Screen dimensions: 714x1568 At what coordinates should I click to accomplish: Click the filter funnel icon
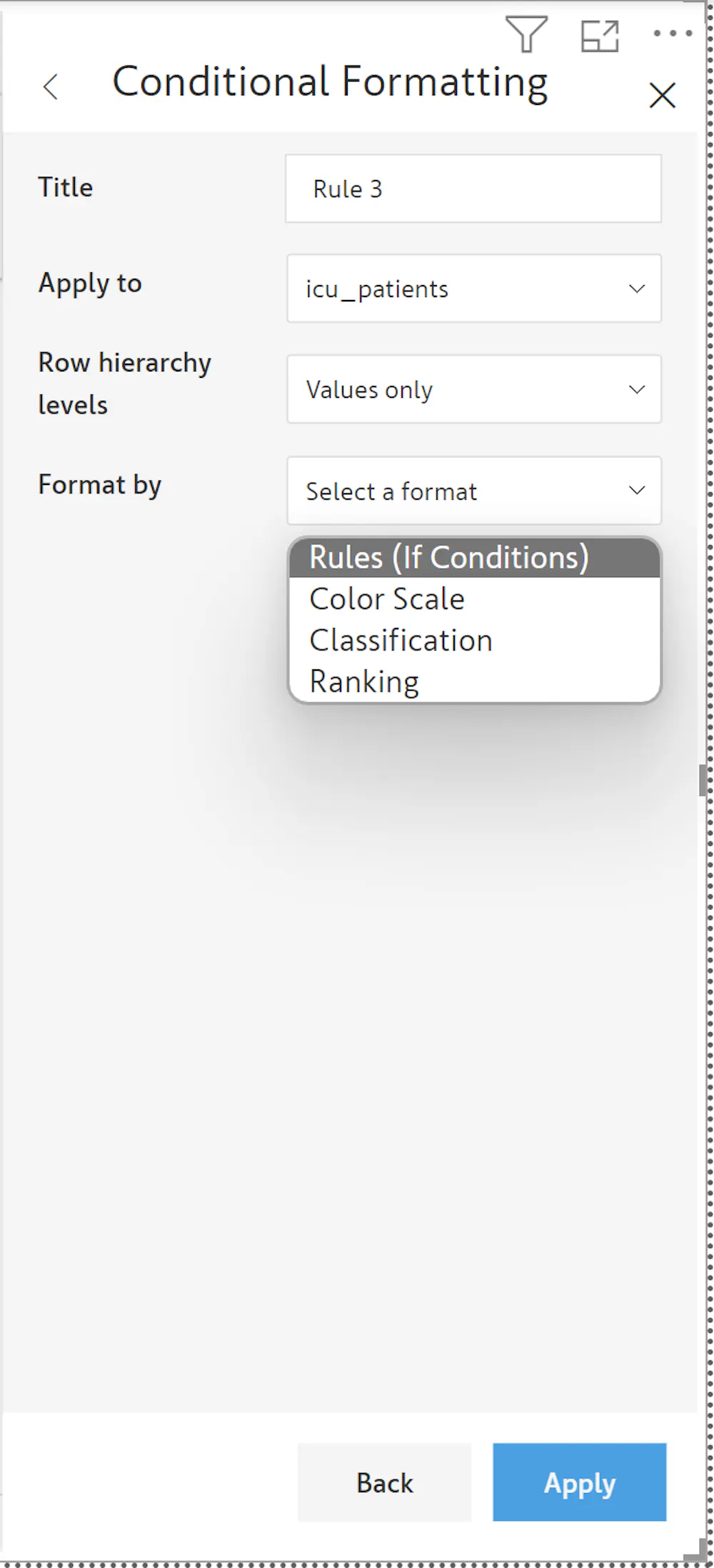(526, 34)
